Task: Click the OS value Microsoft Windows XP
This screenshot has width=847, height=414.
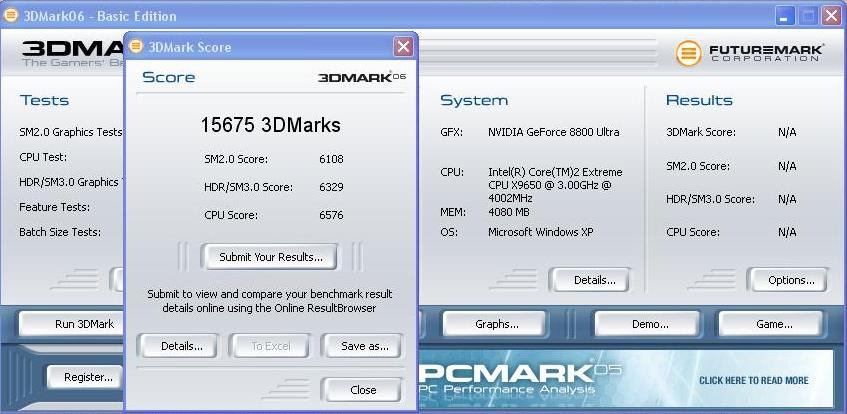Action: pyautogui.click(x=541, y=232)
